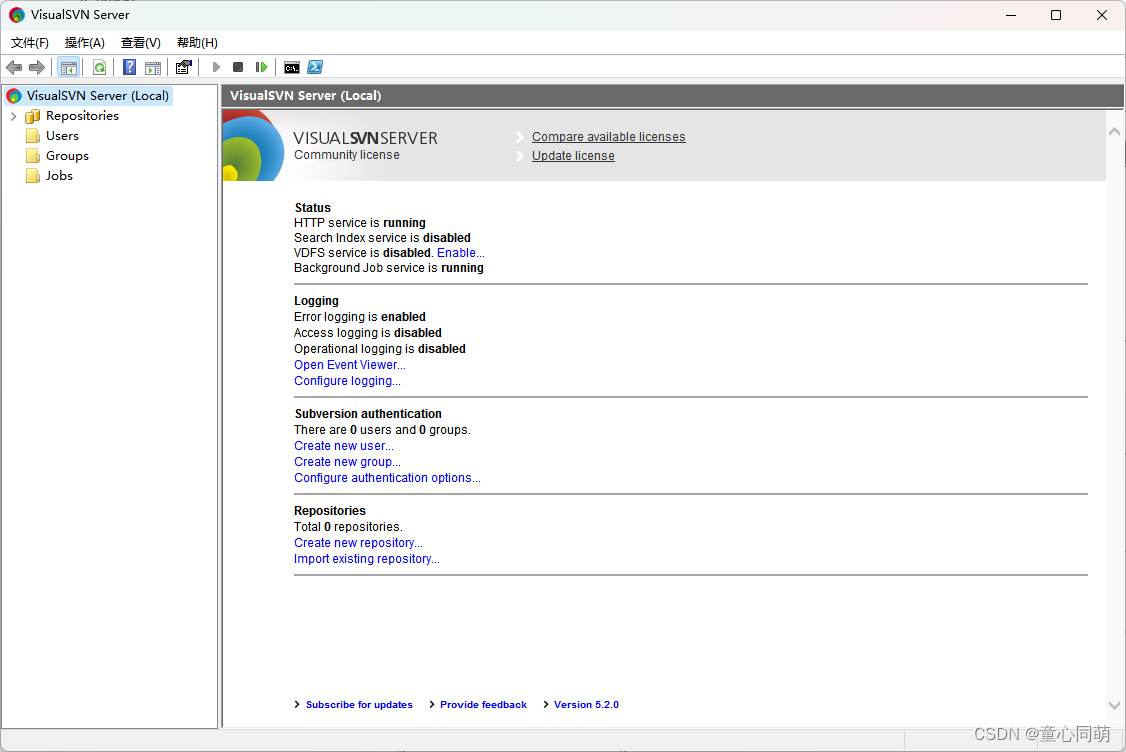
Task: Select Groups in the tree
Action: click(68, 156)
